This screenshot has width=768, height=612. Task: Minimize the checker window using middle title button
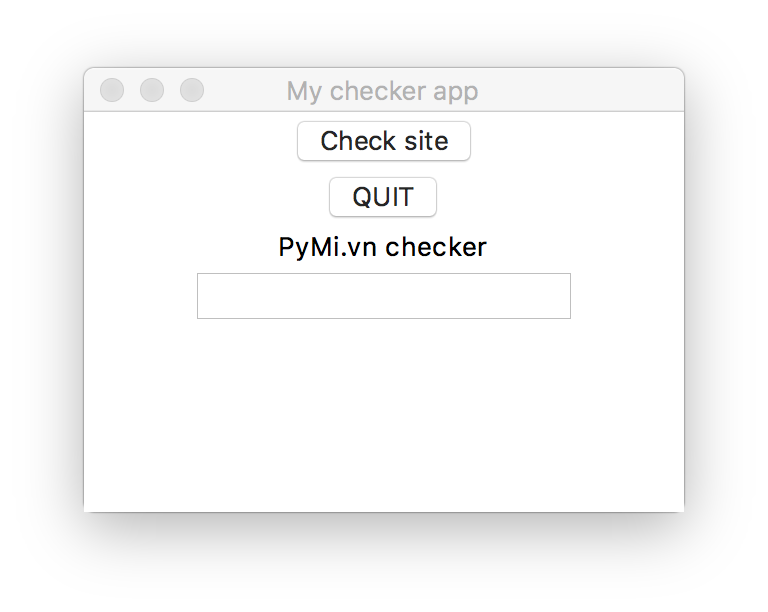pyautogui.click(x=152, y=90)
